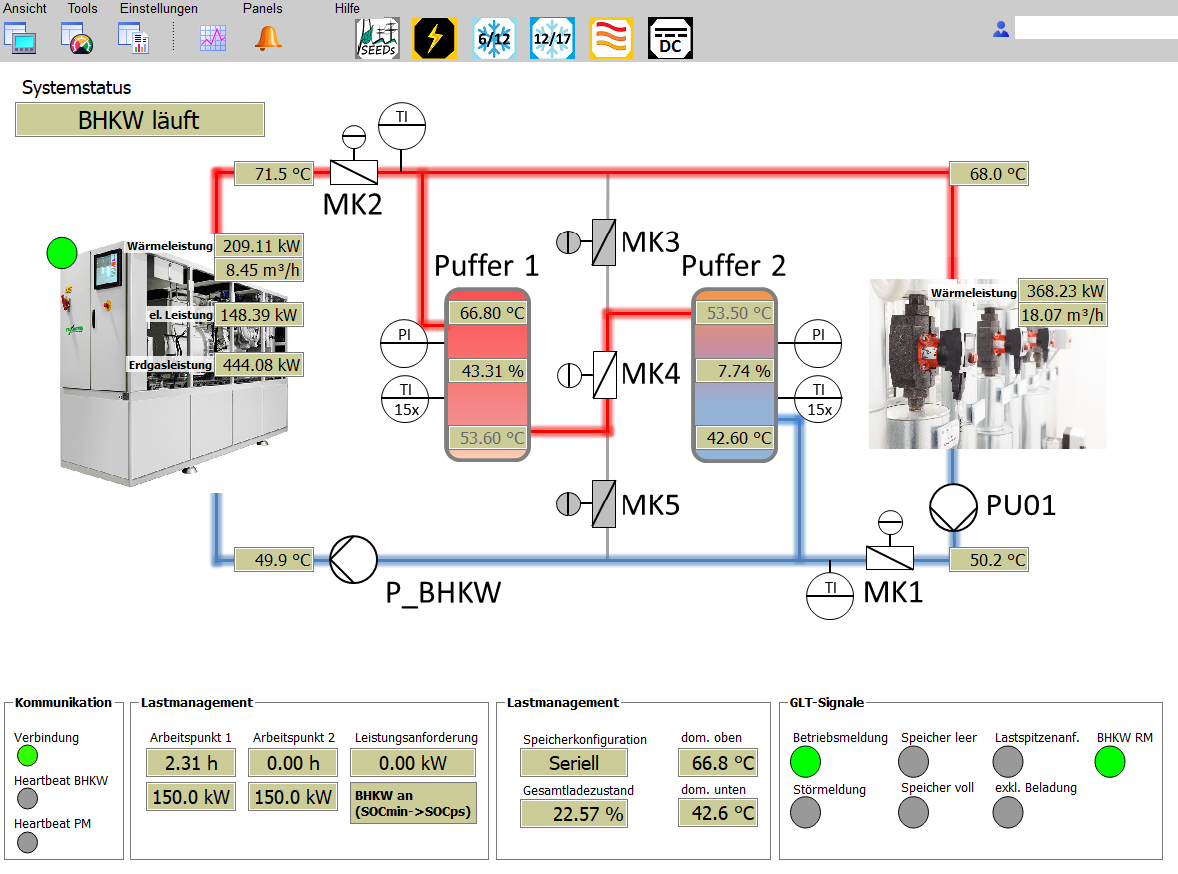Click the 68.0 °C temperature value

point(989,174)
